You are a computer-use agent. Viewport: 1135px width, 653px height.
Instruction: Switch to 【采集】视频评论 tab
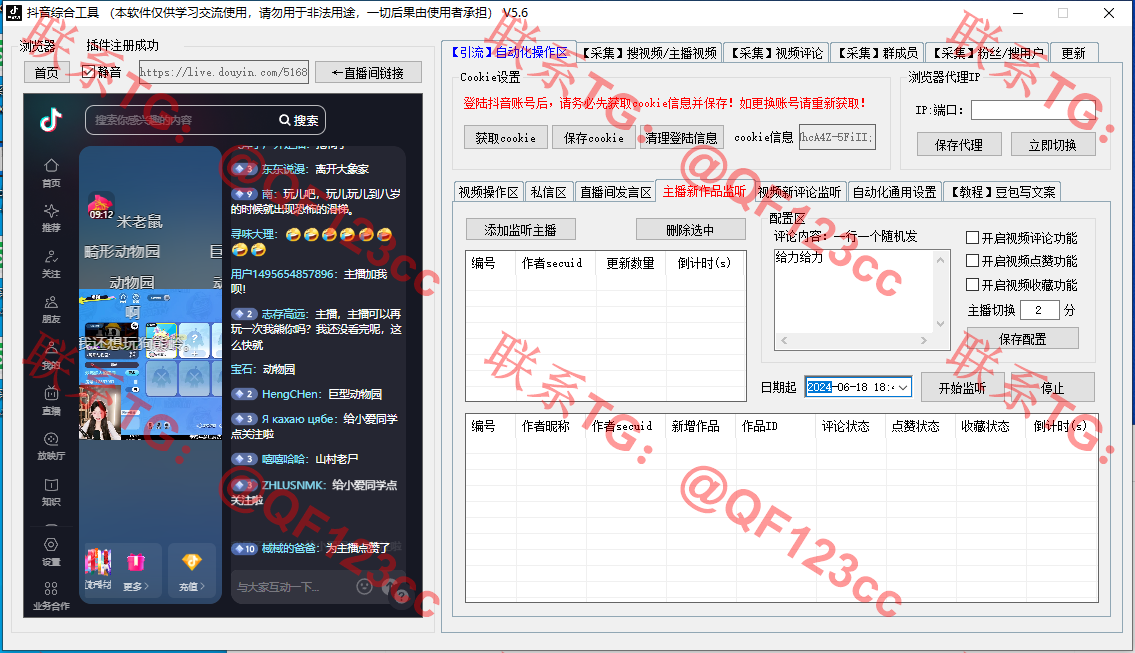tap(776, 53)
